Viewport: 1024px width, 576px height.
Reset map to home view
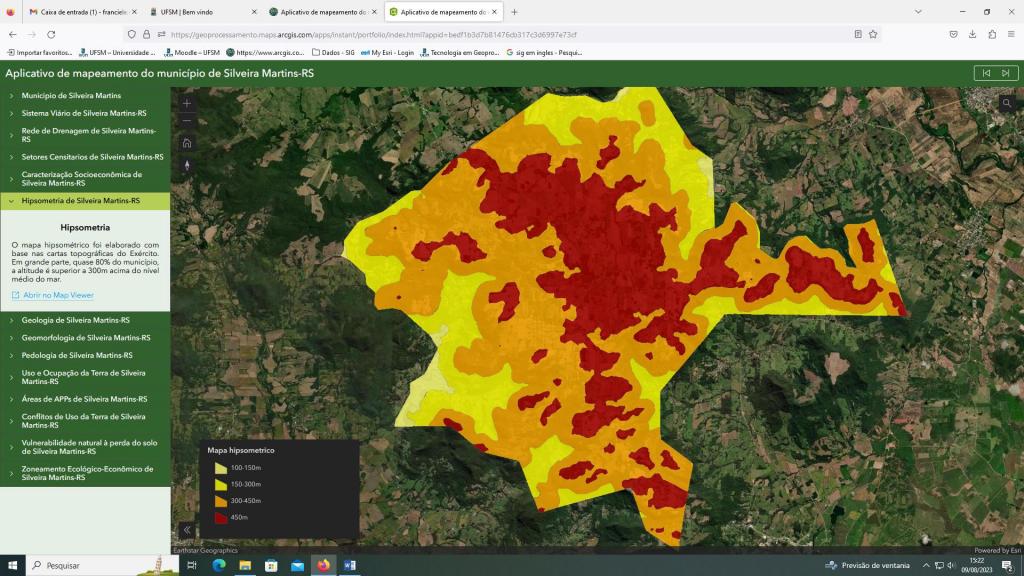coord(187,142)
